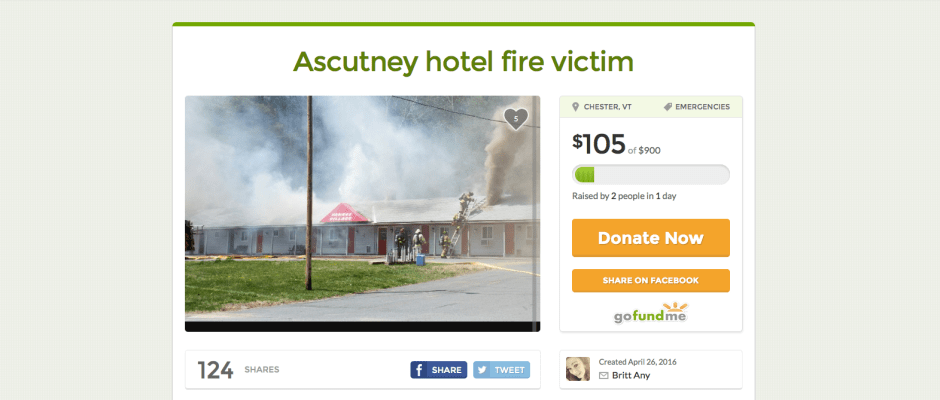Click the Facebook f icon in the Share button

(x=419, y=370)
